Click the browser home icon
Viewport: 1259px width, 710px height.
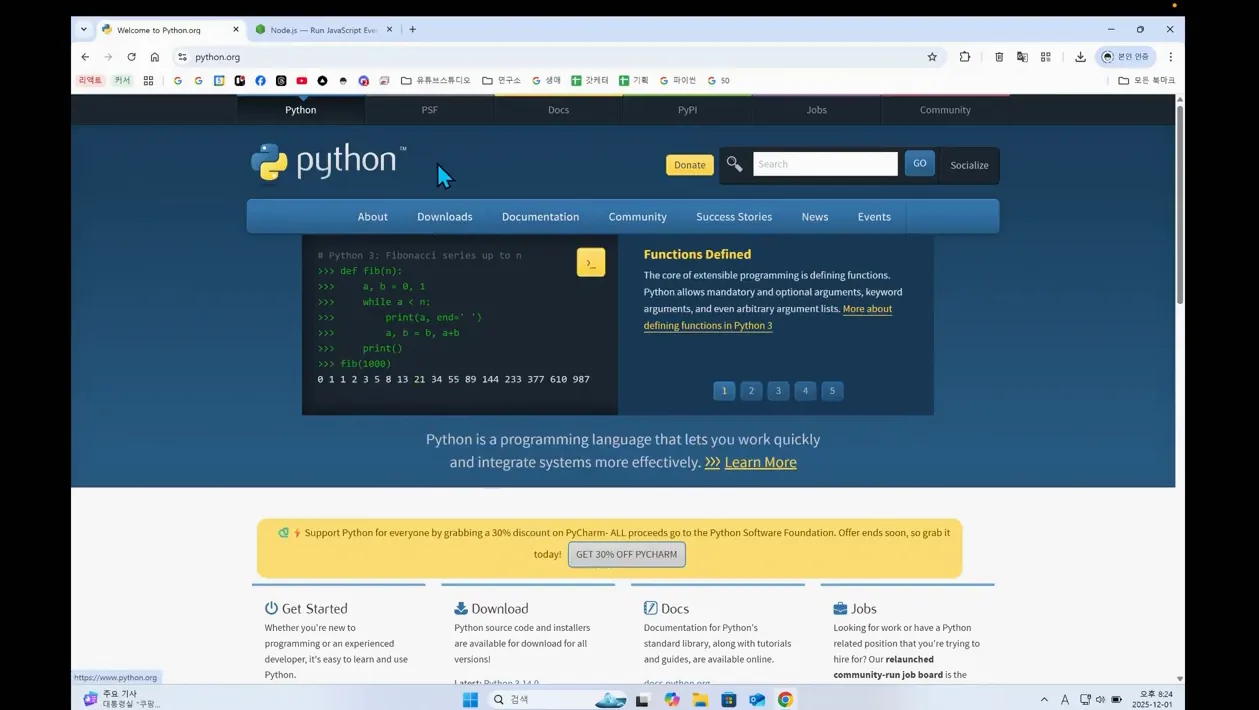tap(155, 57)
